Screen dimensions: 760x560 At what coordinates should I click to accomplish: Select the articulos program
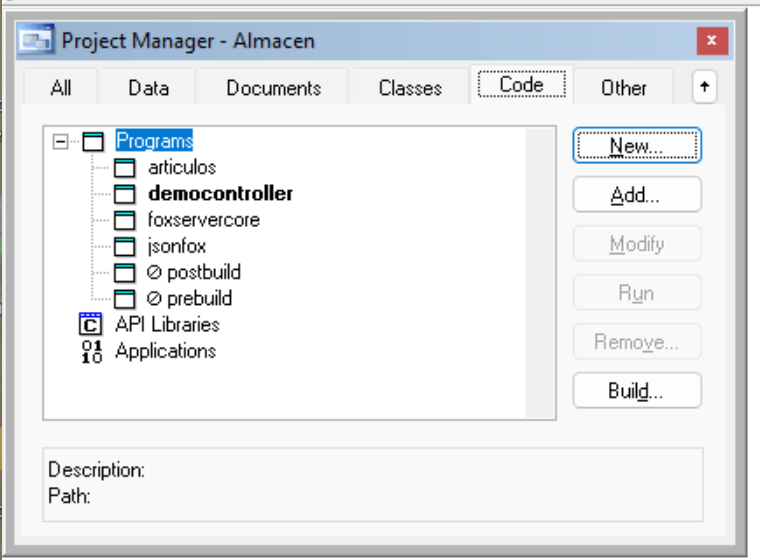point(182,167)
